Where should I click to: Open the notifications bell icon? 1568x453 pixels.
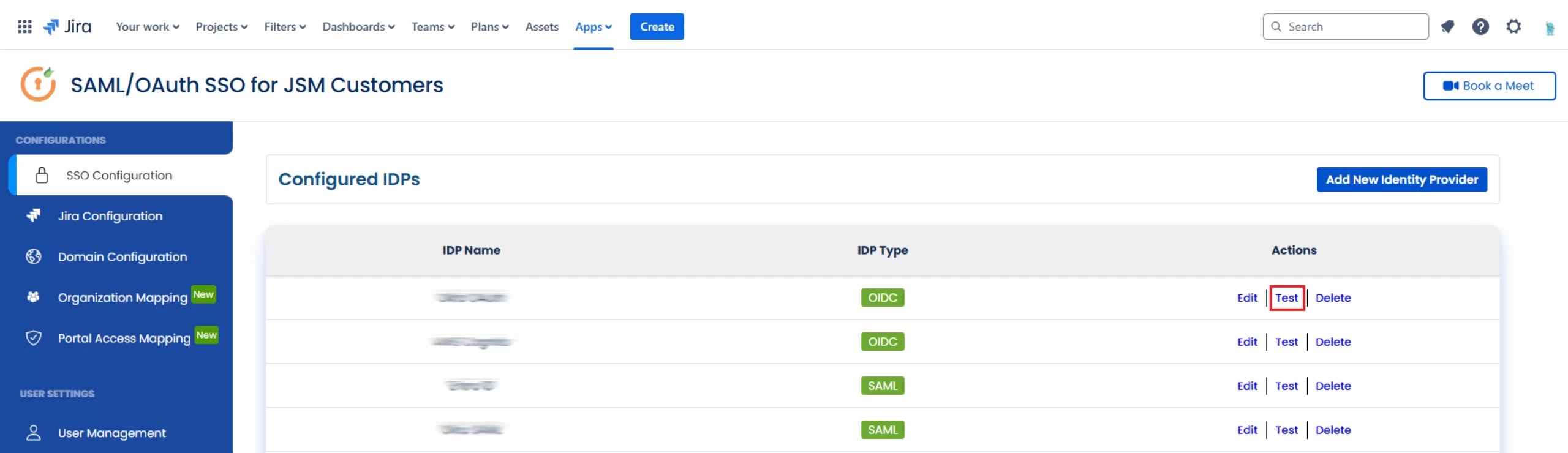coord(1447,26)
